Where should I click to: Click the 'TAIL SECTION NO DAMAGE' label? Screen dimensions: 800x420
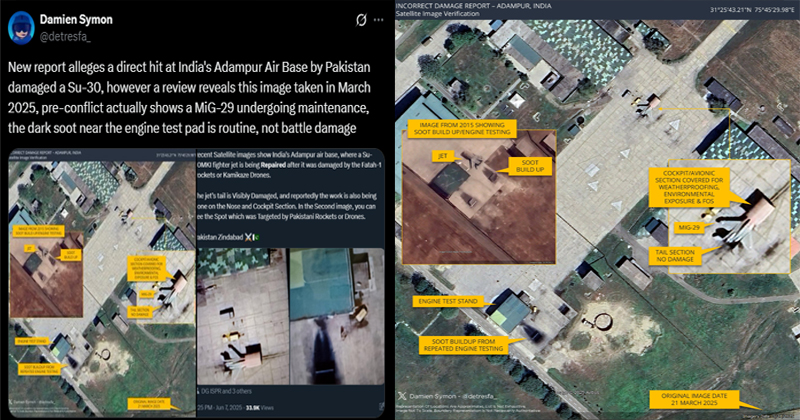pos(674,256)
